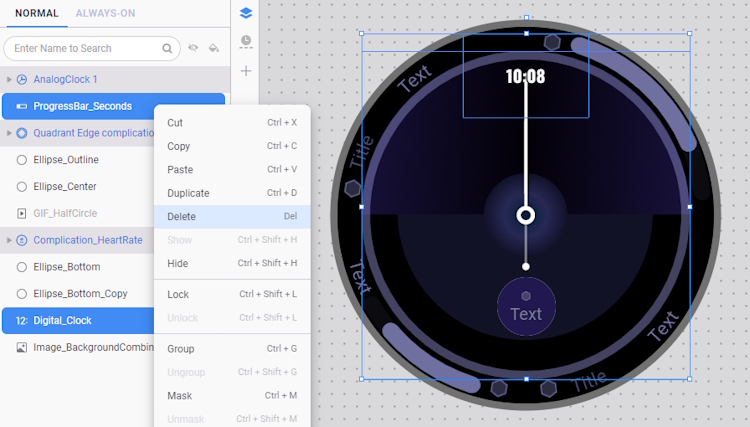Choose Delete from the context menu

[x=182, y=216]
